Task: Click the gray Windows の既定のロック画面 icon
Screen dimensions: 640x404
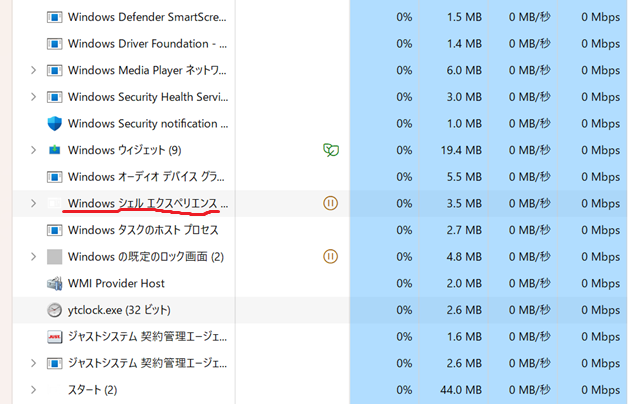Action: (54, 257)
